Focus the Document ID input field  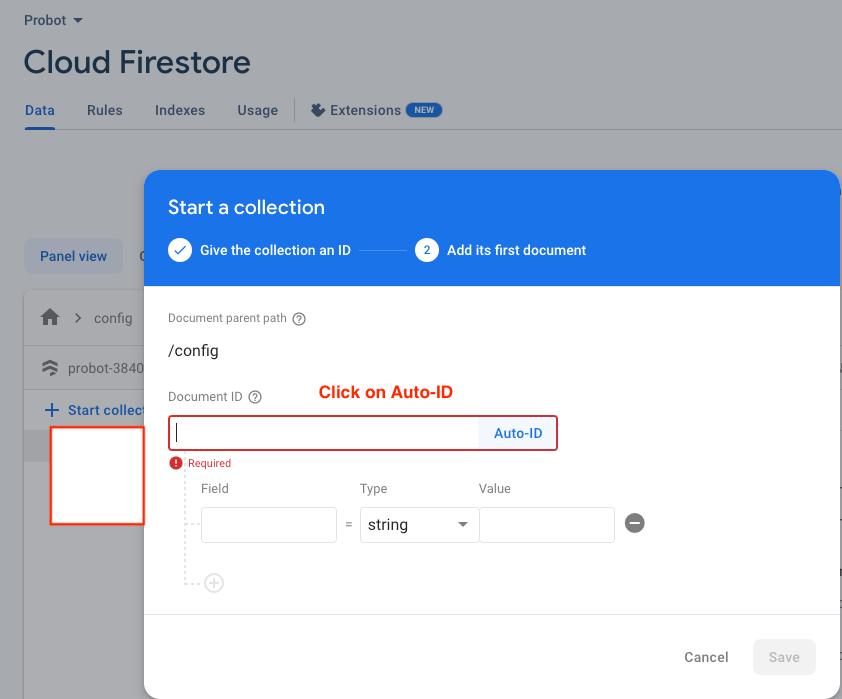click(x=324, y=433)
